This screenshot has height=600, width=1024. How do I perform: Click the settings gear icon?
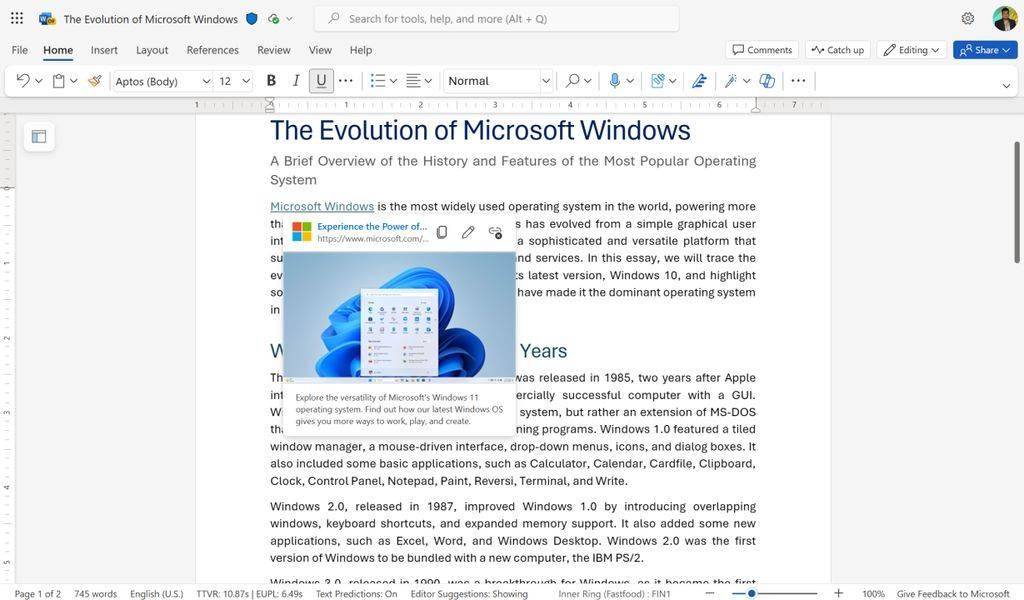[x=967, y=19]
